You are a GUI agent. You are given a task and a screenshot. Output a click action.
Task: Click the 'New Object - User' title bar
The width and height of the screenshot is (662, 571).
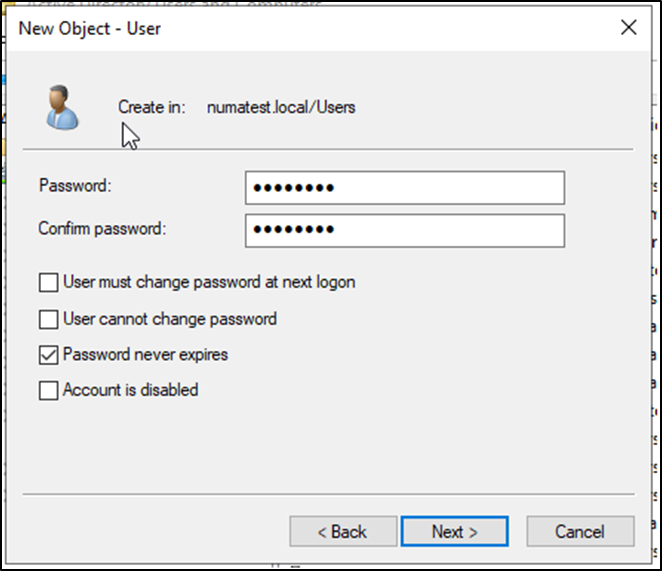300,28
